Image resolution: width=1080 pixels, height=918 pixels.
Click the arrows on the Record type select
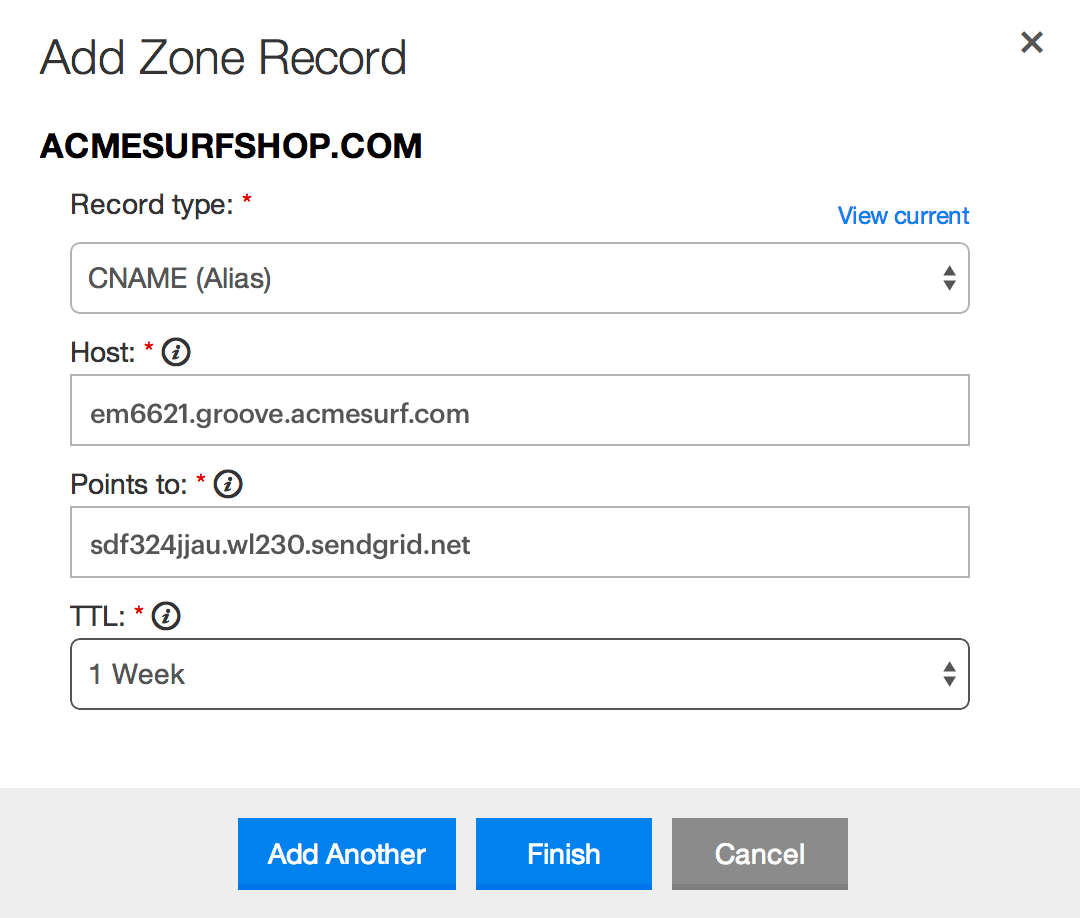click(x=949, y=278)
